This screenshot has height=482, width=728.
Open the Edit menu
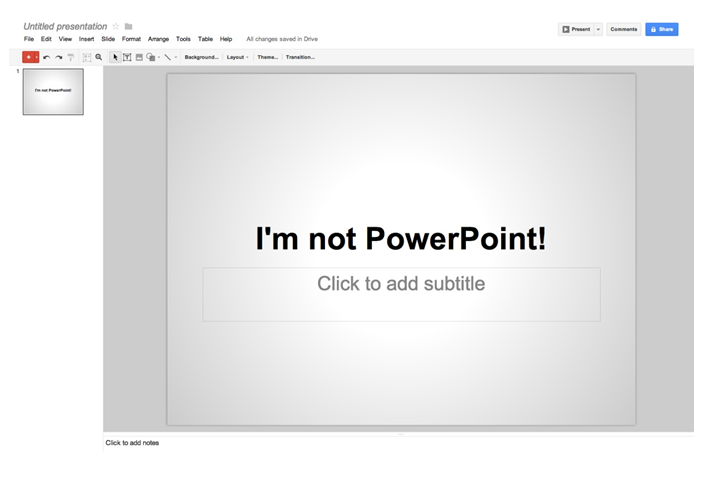pos(46,39)
